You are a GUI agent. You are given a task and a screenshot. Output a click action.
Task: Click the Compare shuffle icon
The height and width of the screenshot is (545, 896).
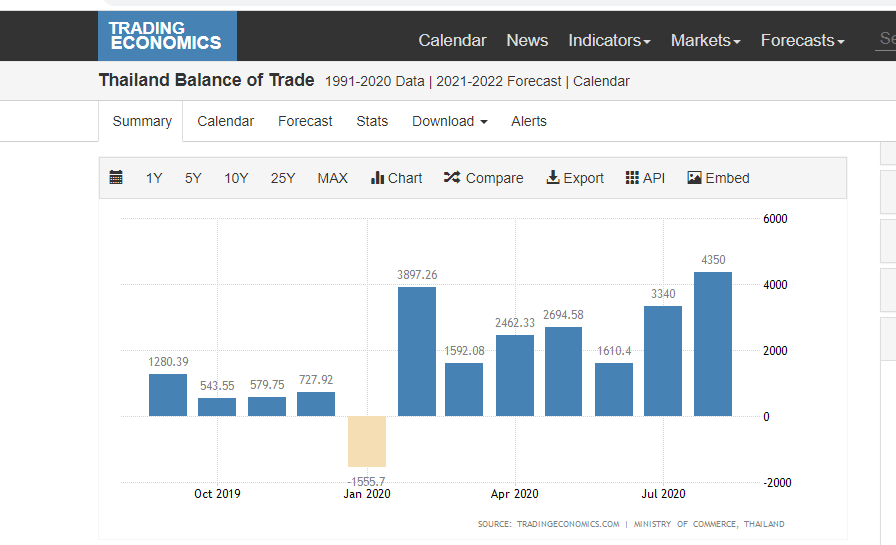pyautogui.click(x=452, y=178)
